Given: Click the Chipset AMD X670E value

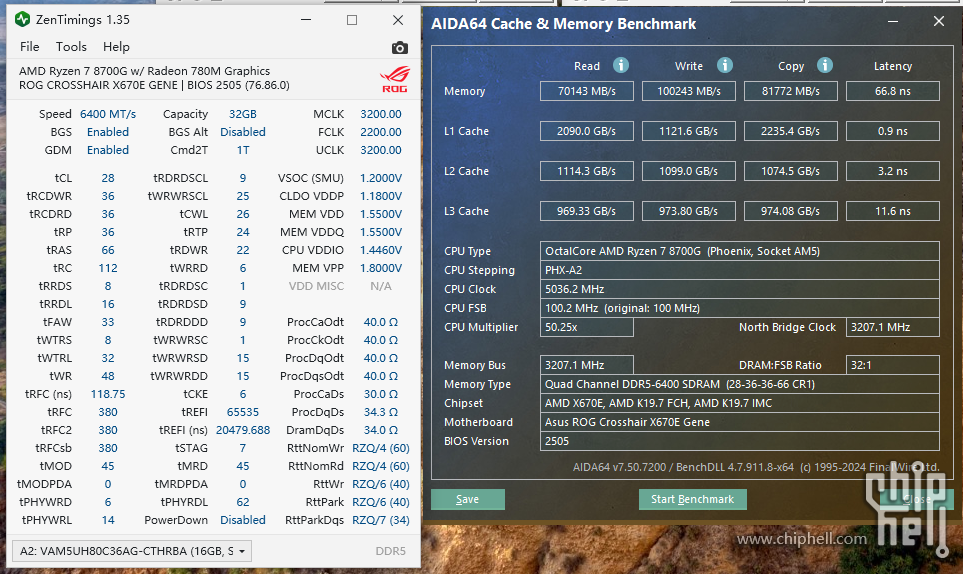Looking at the screenshot, I should 739,403.
